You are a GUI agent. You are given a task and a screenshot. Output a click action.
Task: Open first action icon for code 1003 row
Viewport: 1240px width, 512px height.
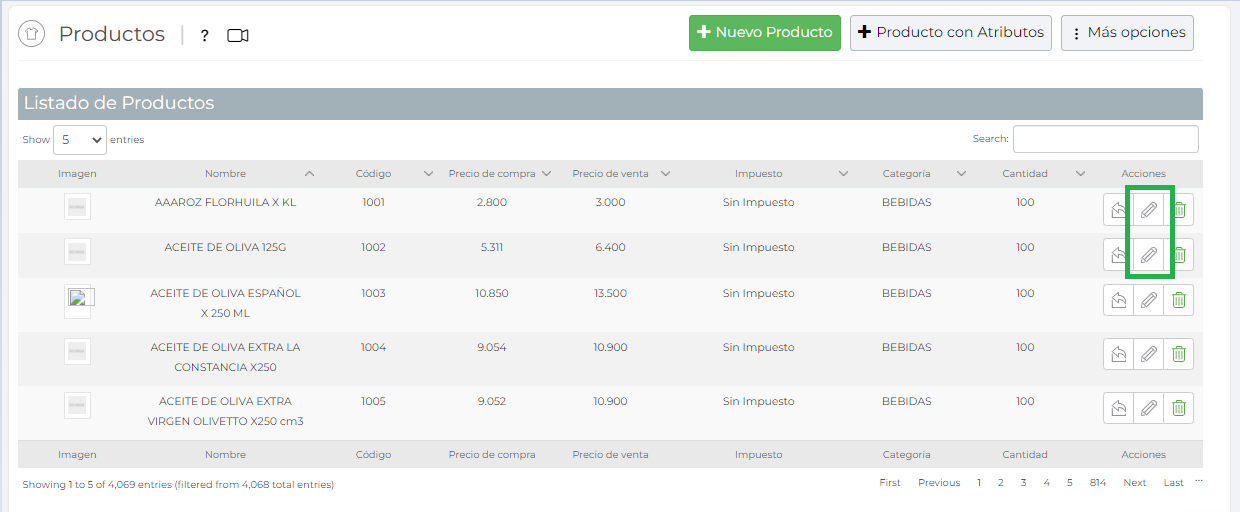tap(1119, 300)
